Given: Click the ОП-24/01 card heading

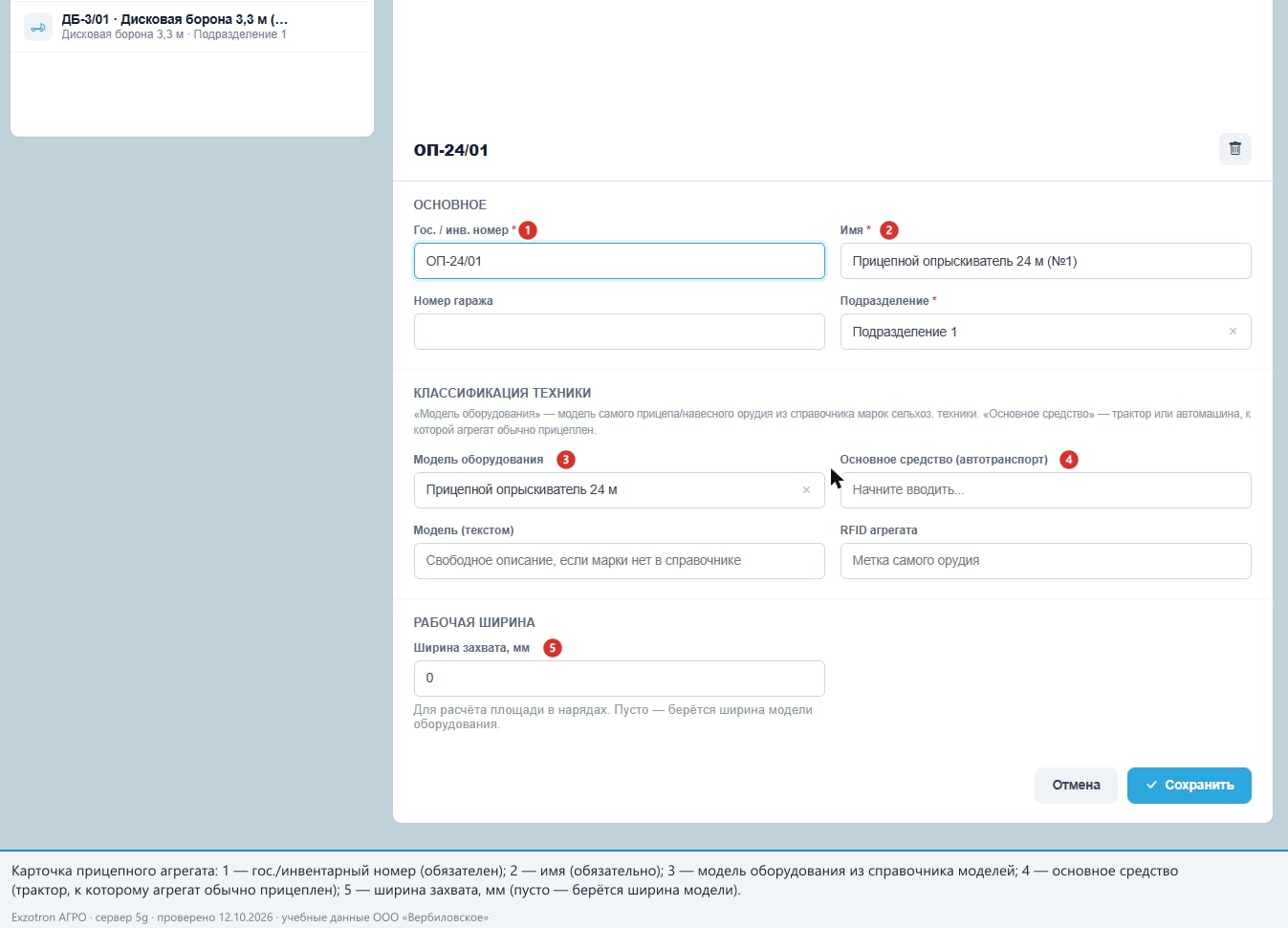Looking at the screenshot, I should point(450,150).
